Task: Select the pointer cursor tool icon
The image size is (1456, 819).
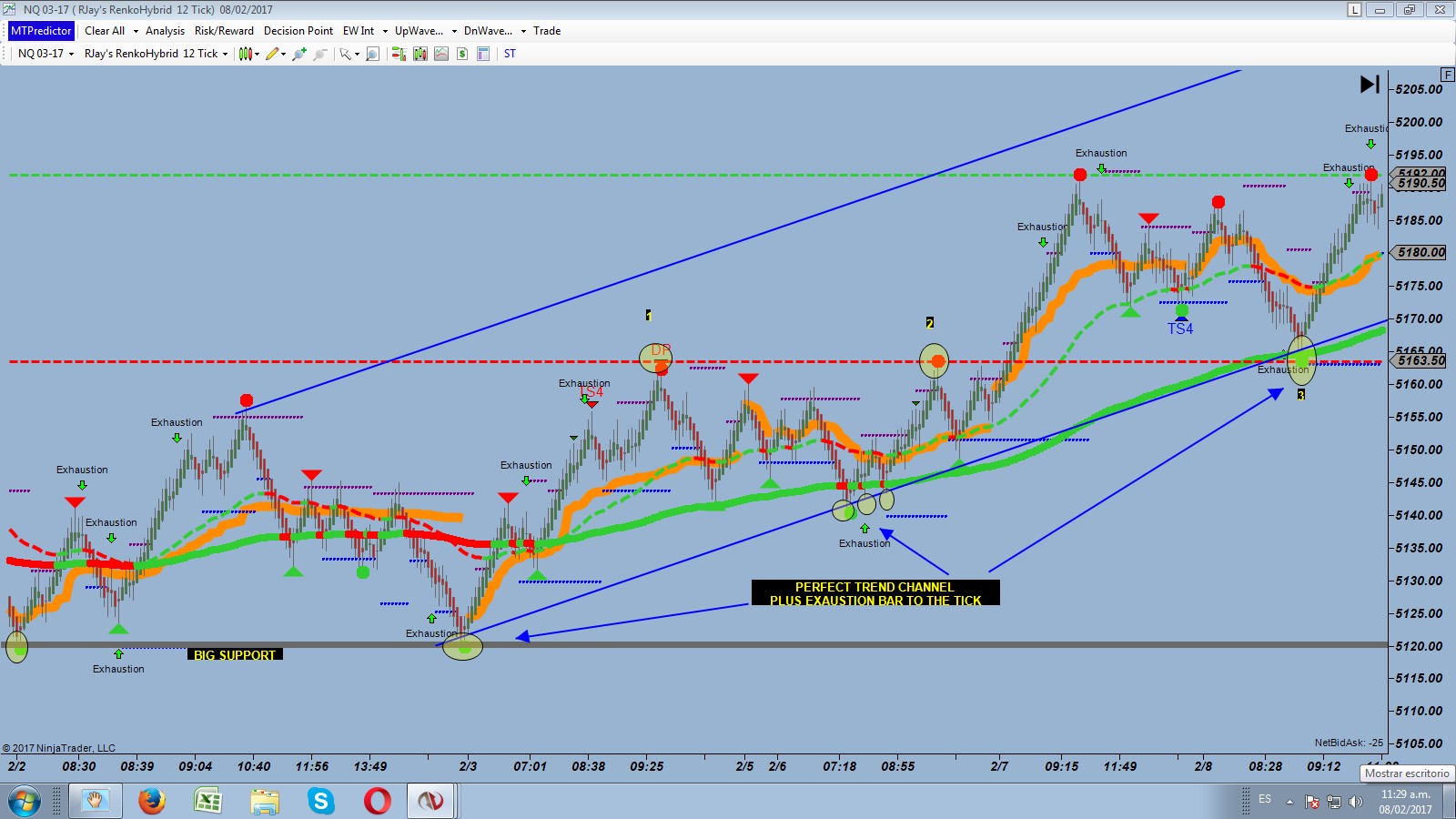Action: coord(346,54)
